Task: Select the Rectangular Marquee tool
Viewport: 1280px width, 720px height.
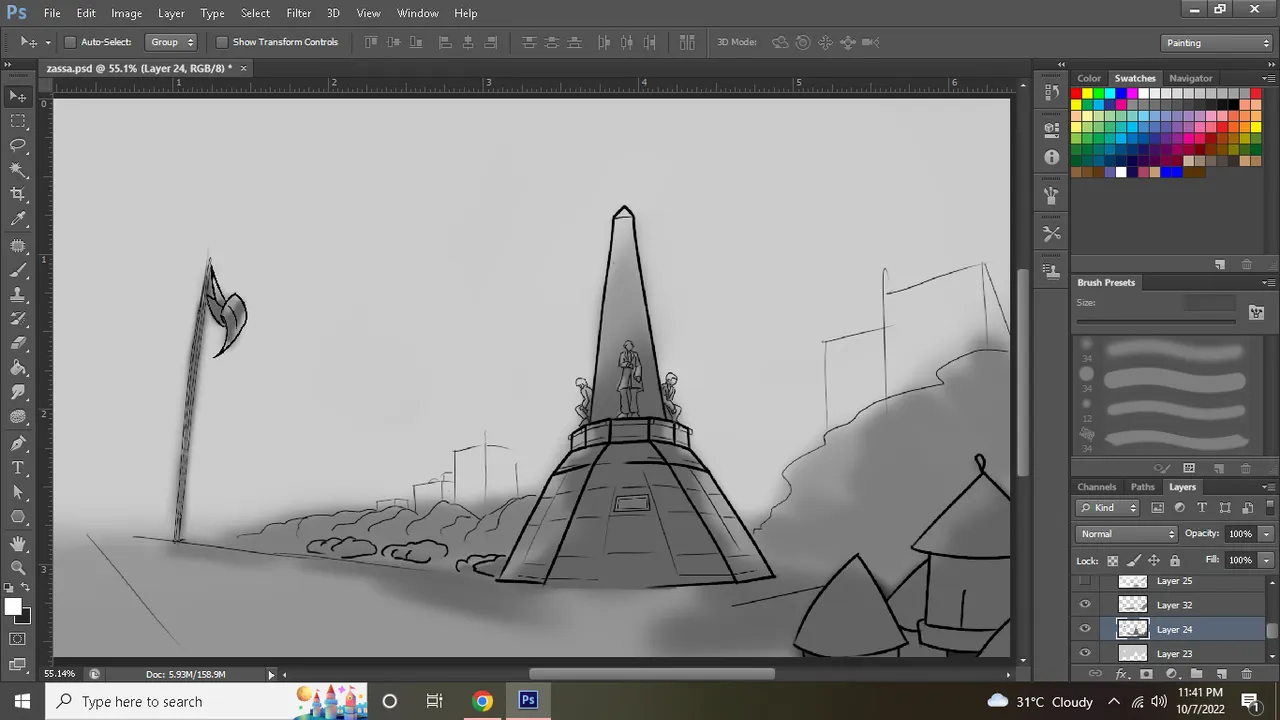Action: 18,121
